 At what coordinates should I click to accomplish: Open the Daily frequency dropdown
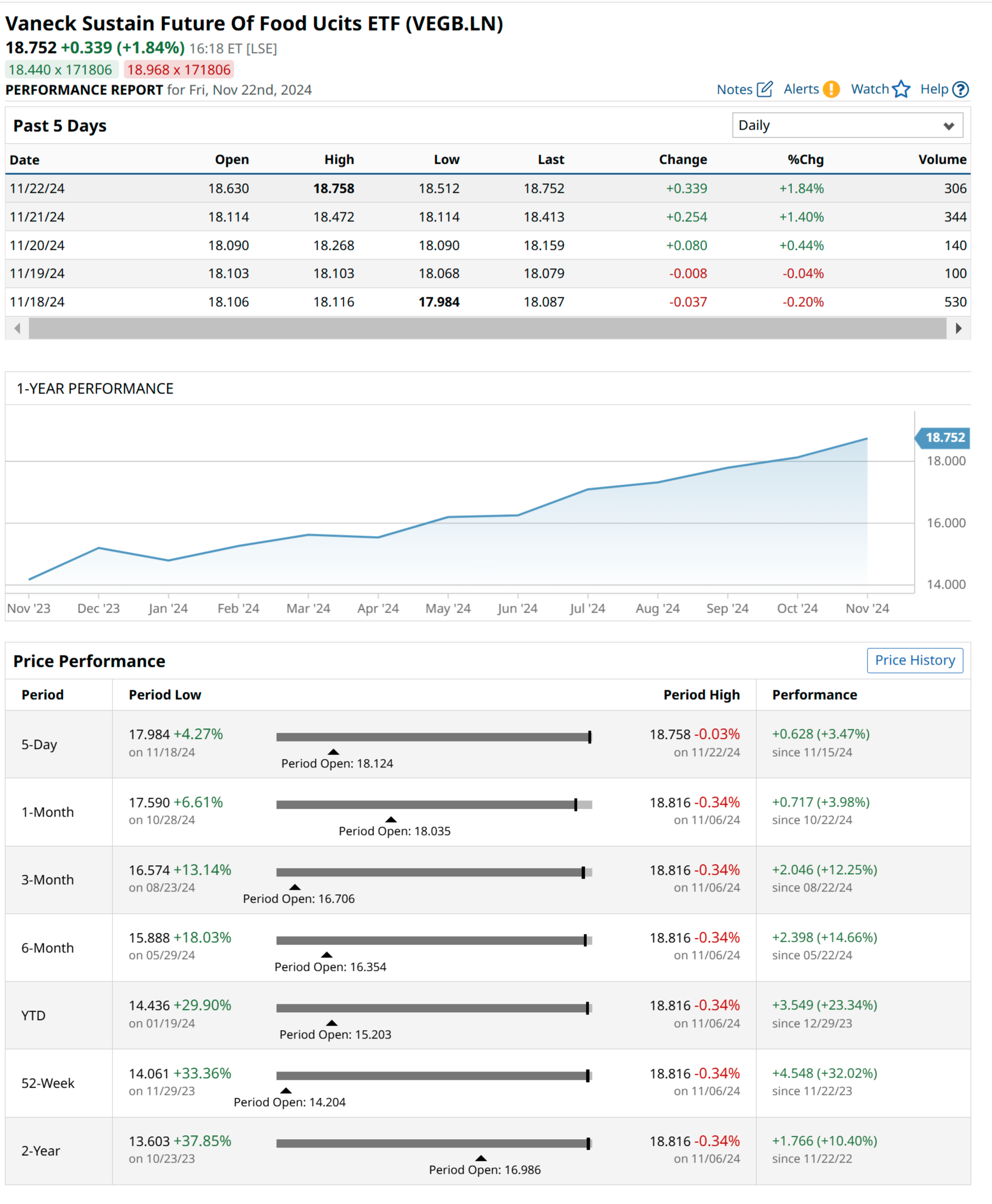(x=847, y=125)
